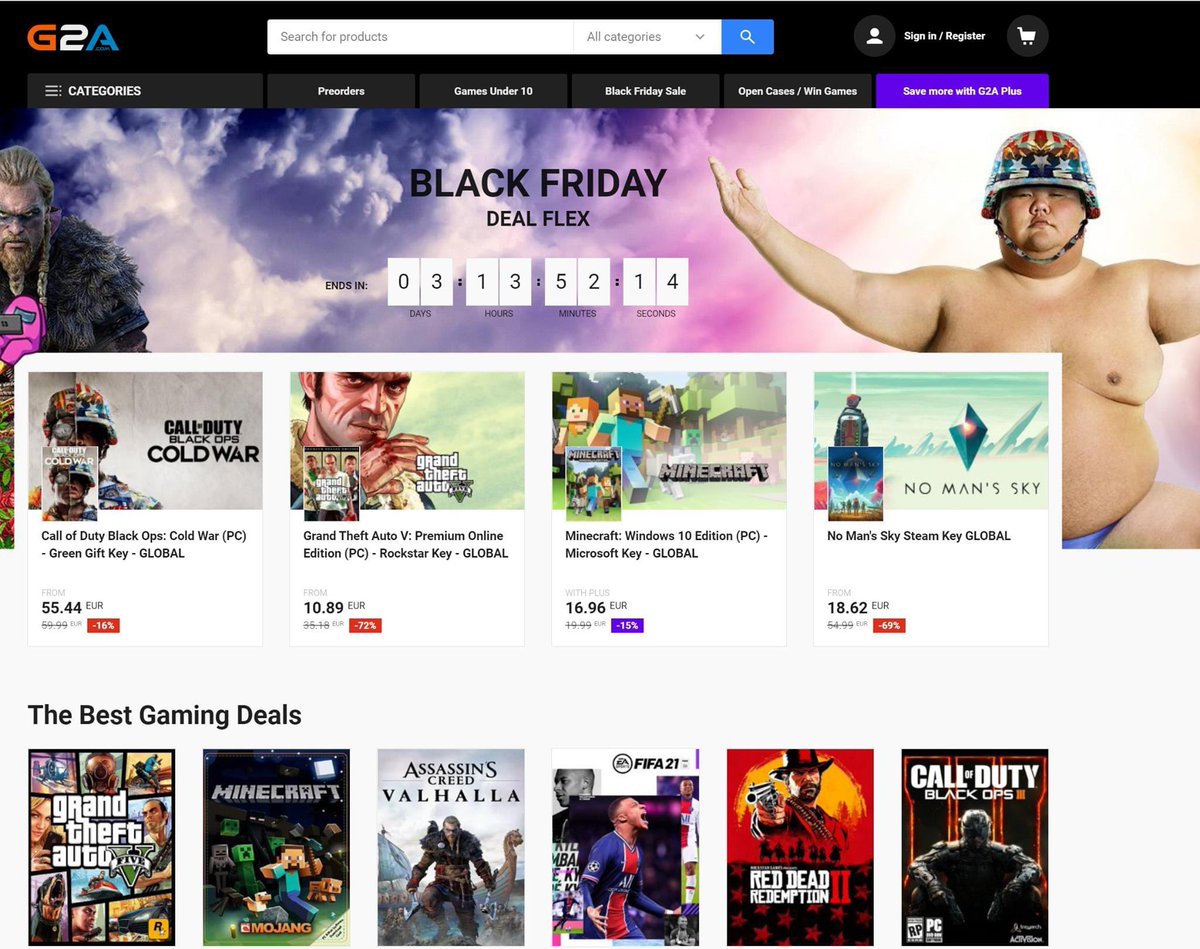The height and width of the screenshot is (949, 1200).
Task: Expand the All categories dropdown
Action: click(647, 37)
